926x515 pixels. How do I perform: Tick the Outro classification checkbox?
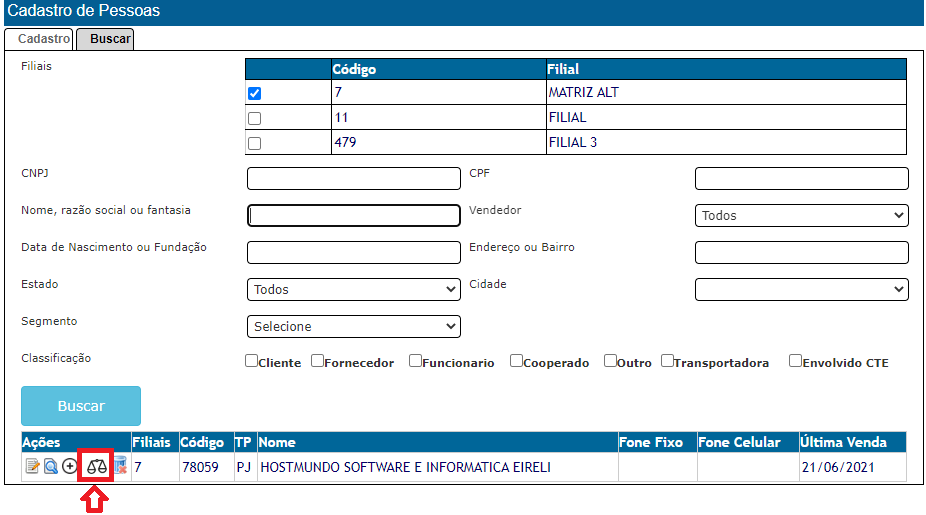click(x=611, y=361)
